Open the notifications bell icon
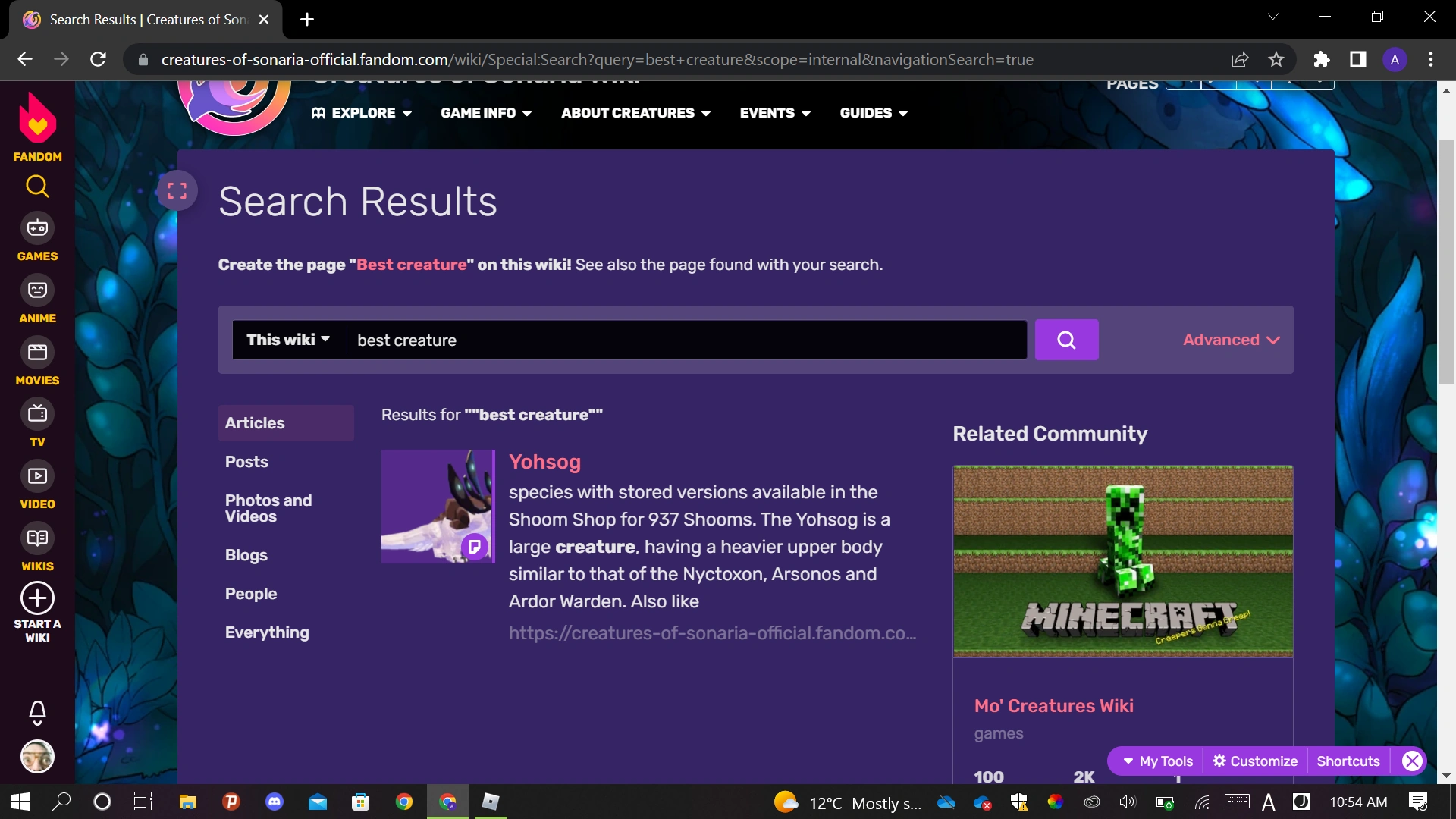 coord(37,712)
